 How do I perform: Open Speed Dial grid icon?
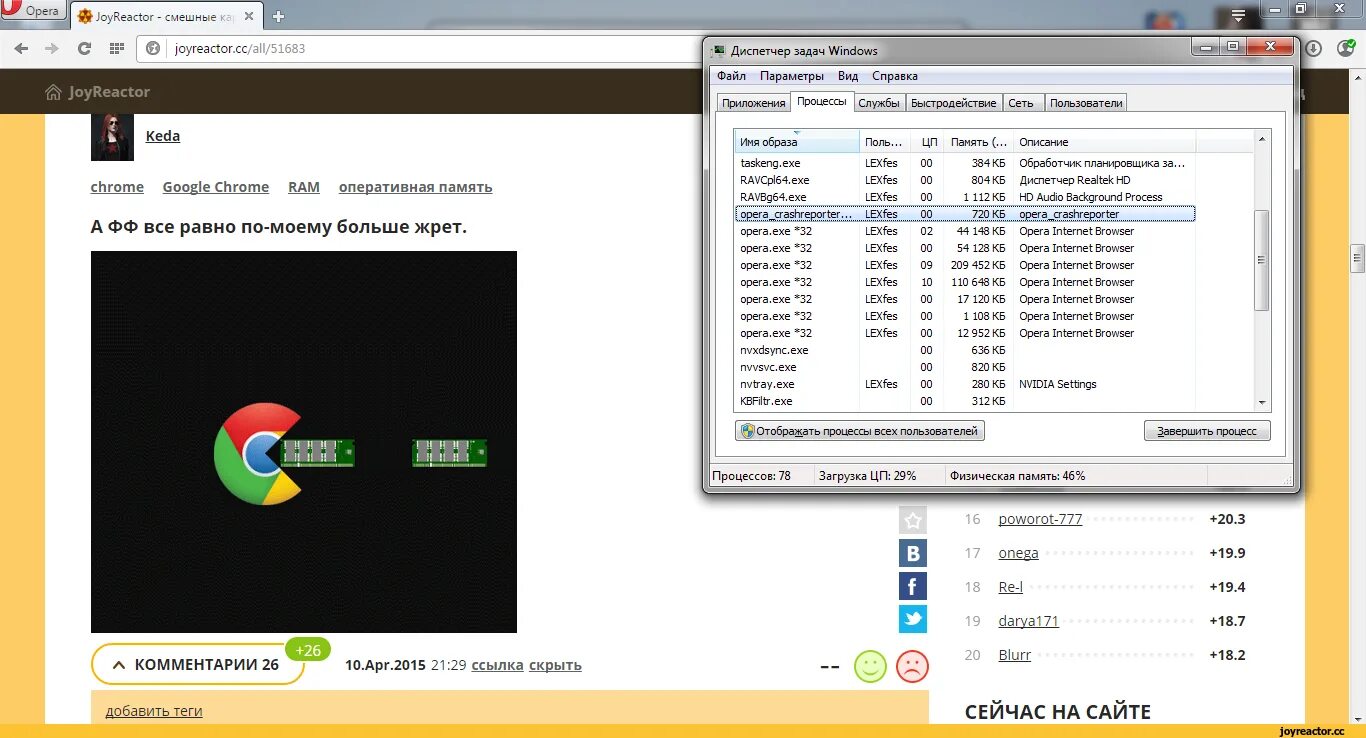tap(116, 48)
